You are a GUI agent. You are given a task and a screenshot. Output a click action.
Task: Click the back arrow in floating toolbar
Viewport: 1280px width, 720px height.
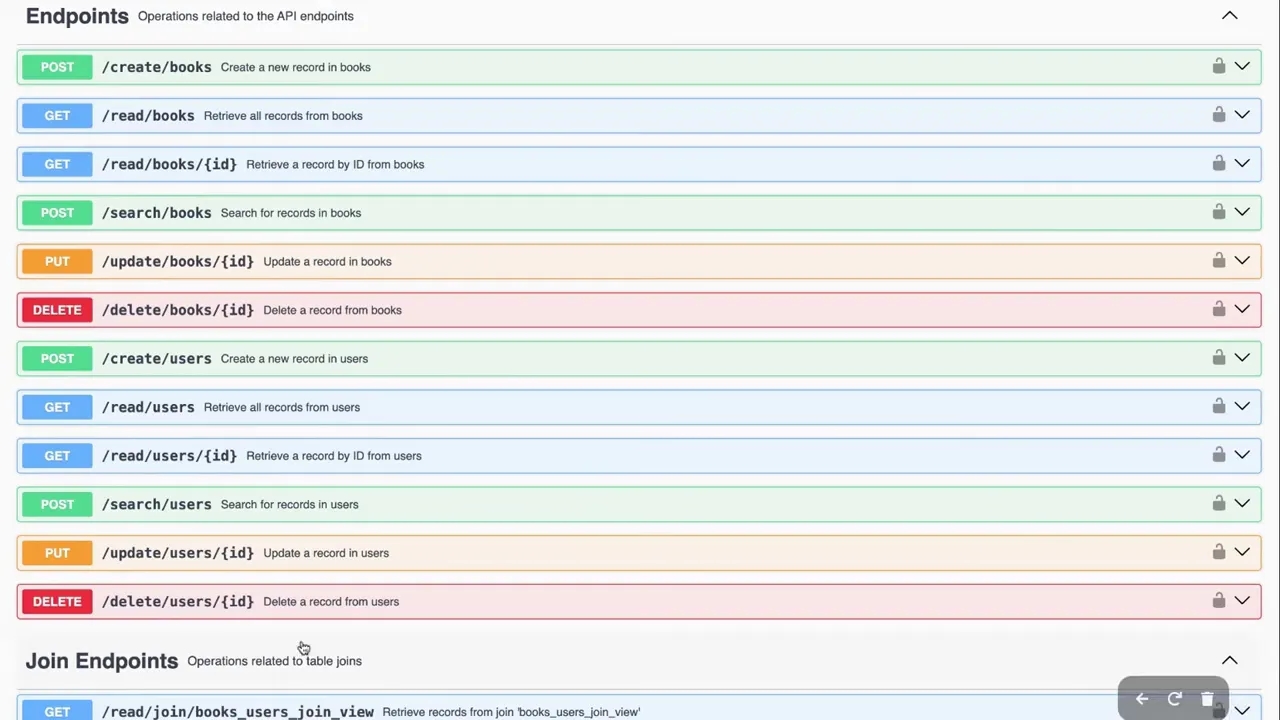(x=1142, y=699)
